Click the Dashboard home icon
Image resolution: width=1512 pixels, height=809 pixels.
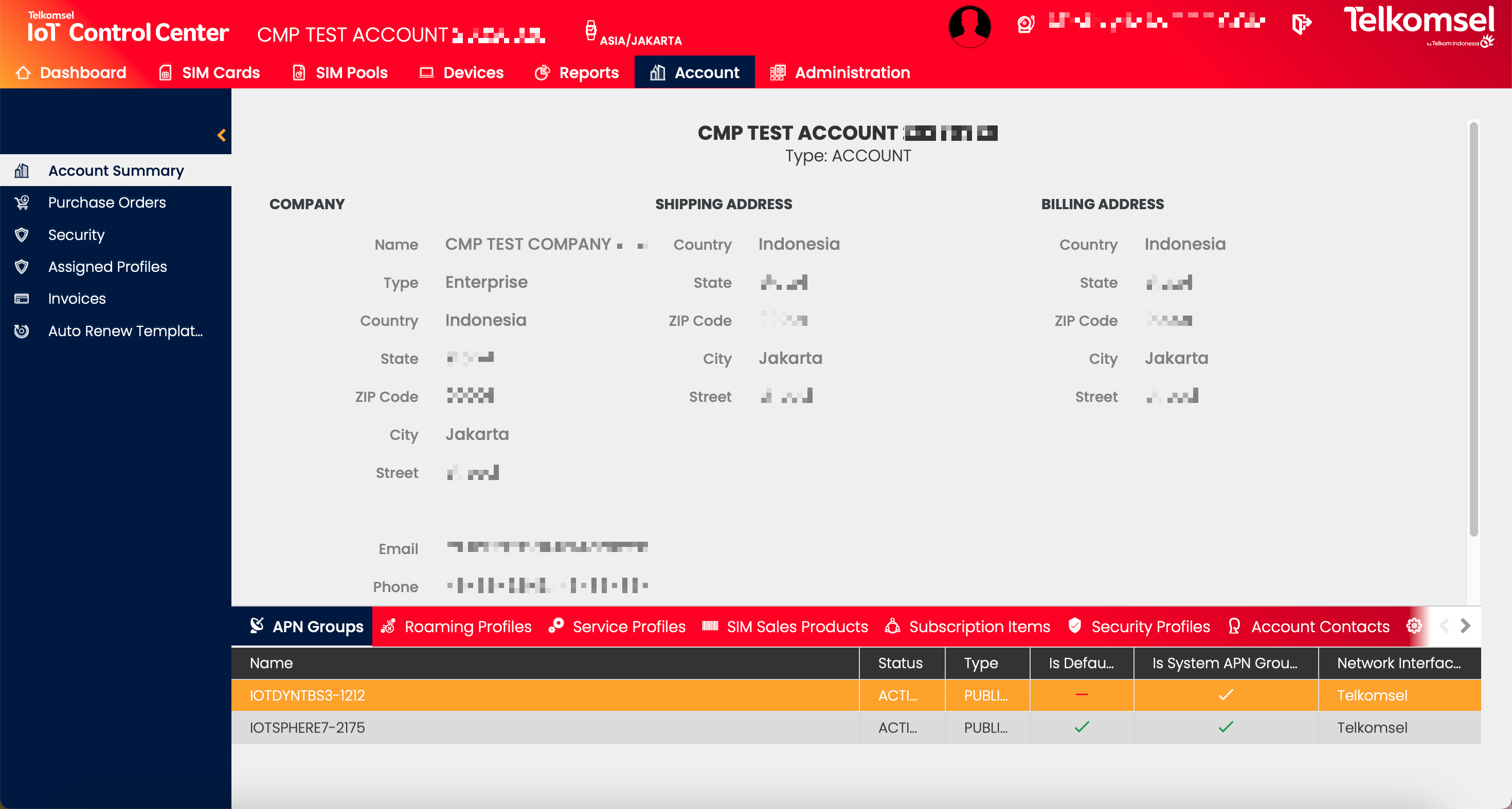[23, 73]
